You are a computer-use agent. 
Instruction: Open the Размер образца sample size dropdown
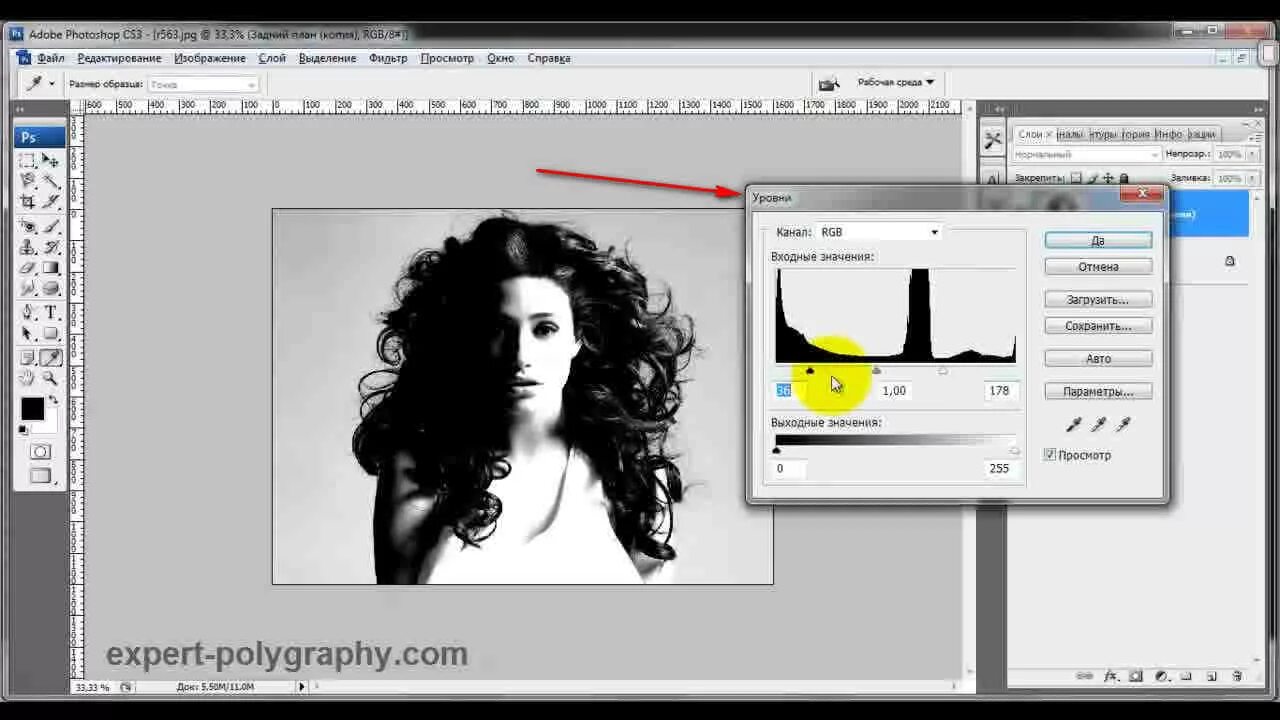(203, 84)
